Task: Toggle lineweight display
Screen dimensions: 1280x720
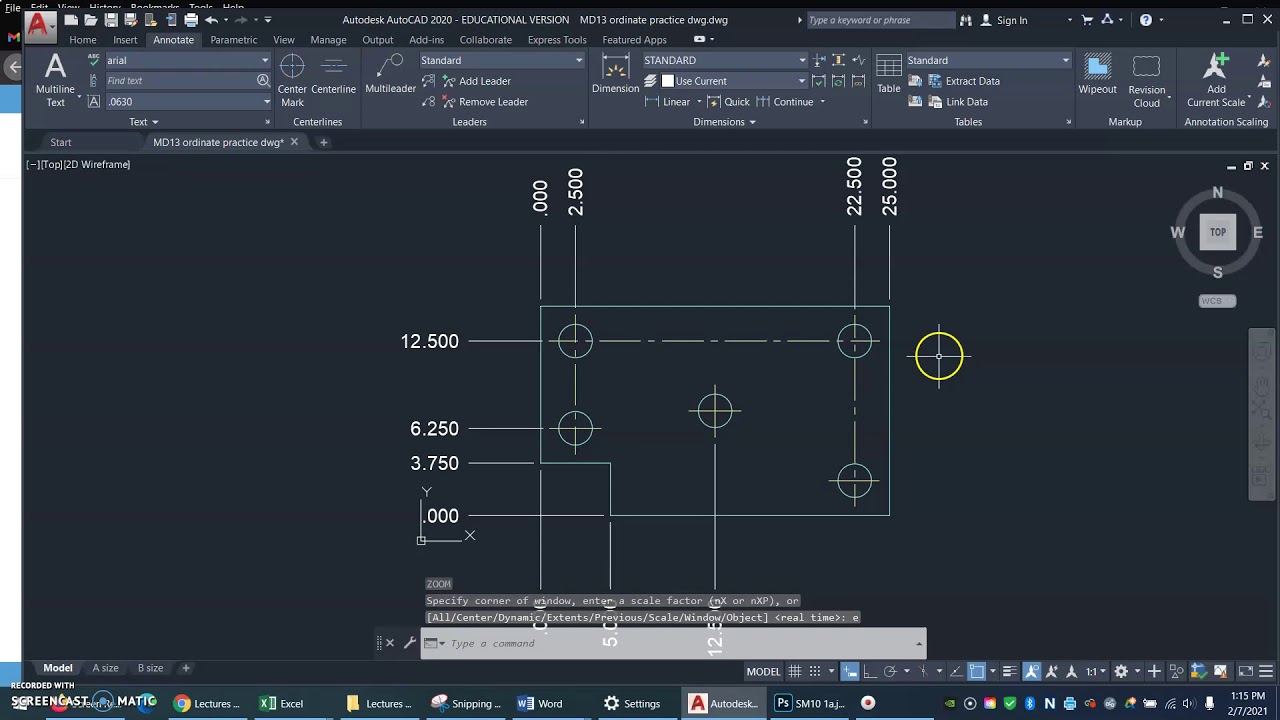Action: [1010, 671]
